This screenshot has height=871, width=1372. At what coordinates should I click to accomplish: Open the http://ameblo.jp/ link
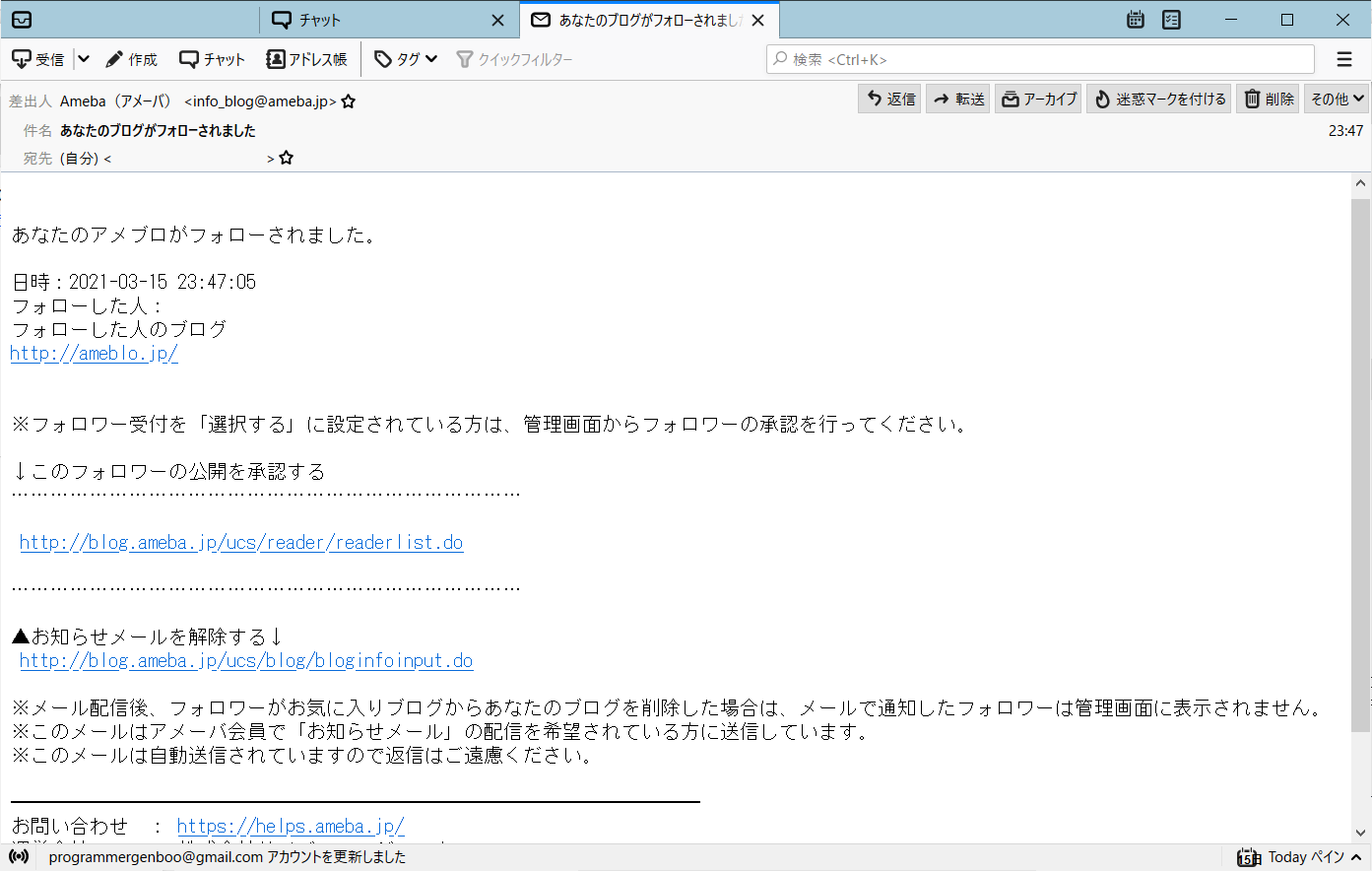click(x=95, y=354)
